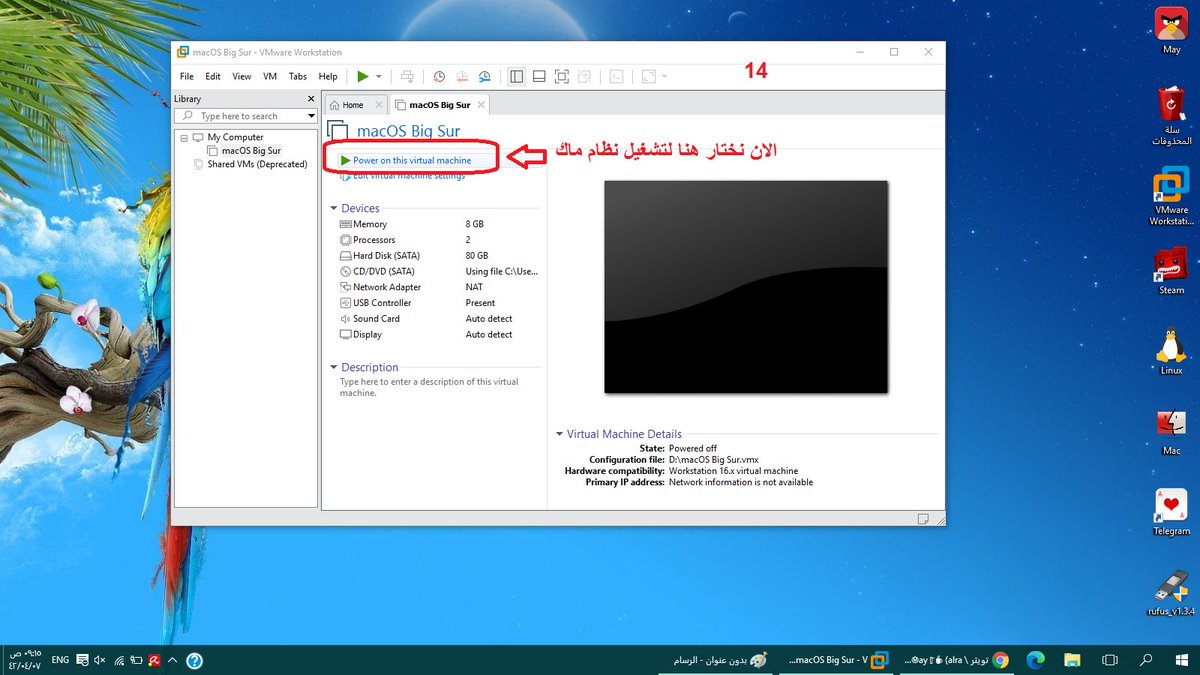
Task: Click the Powered off state text
Action: (693, 448)
